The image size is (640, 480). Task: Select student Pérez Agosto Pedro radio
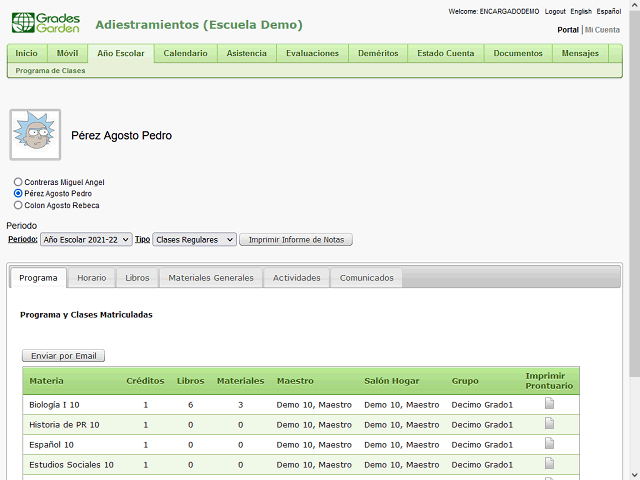coord(18,193)
